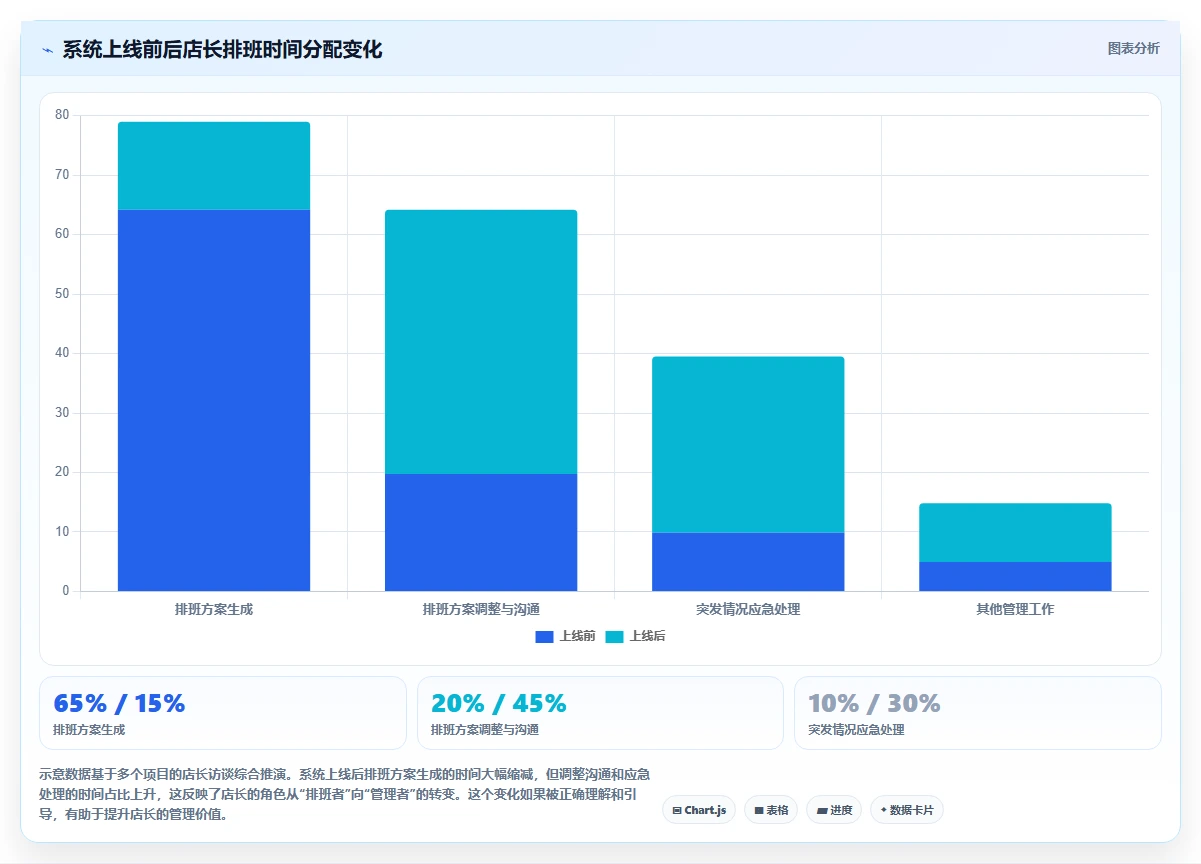Viewport: 1201px width, 864px height.
Task: Click the blue 上线前 bar for 突发情况应急处理
Action: [748, 562]
